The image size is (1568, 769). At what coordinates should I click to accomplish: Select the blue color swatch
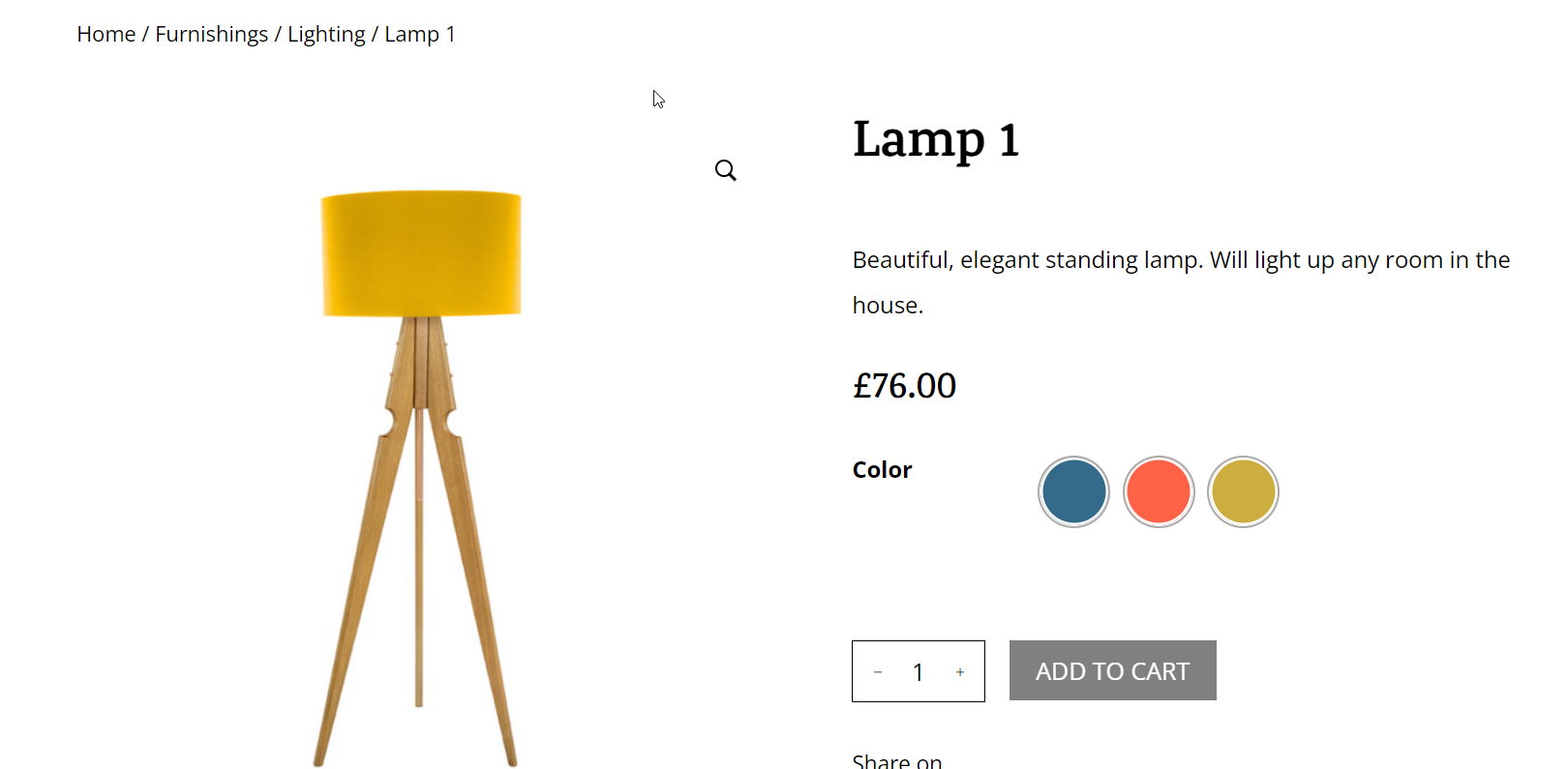click(1073, 491)
